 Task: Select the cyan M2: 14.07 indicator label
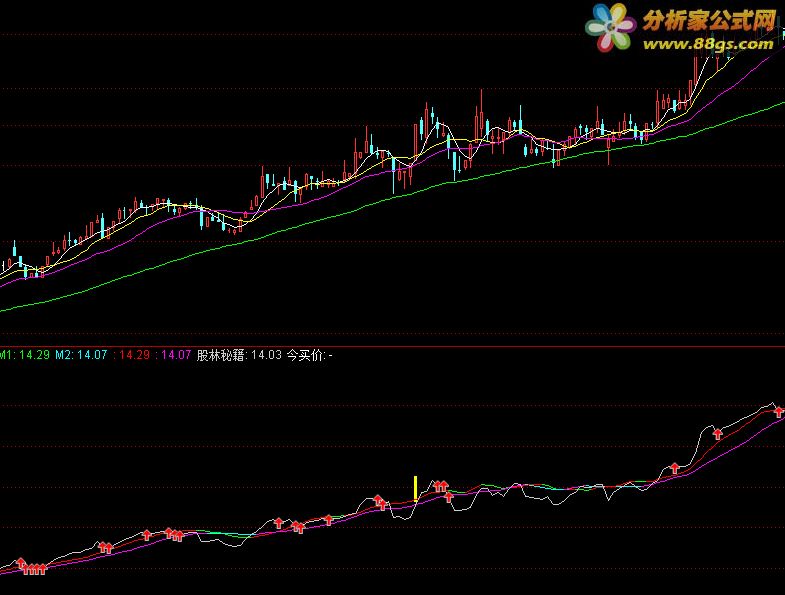click(x=81, y=355)
